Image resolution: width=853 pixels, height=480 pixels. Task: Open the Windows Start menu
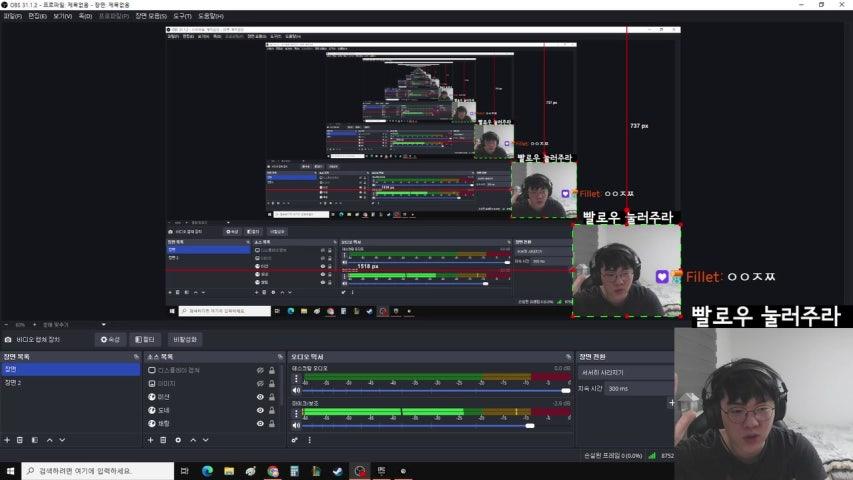click(10, 471)
